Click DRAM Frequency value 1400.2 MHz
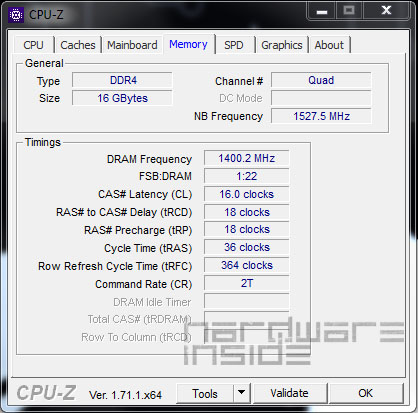The image size is (418, 413). [247, 158]
